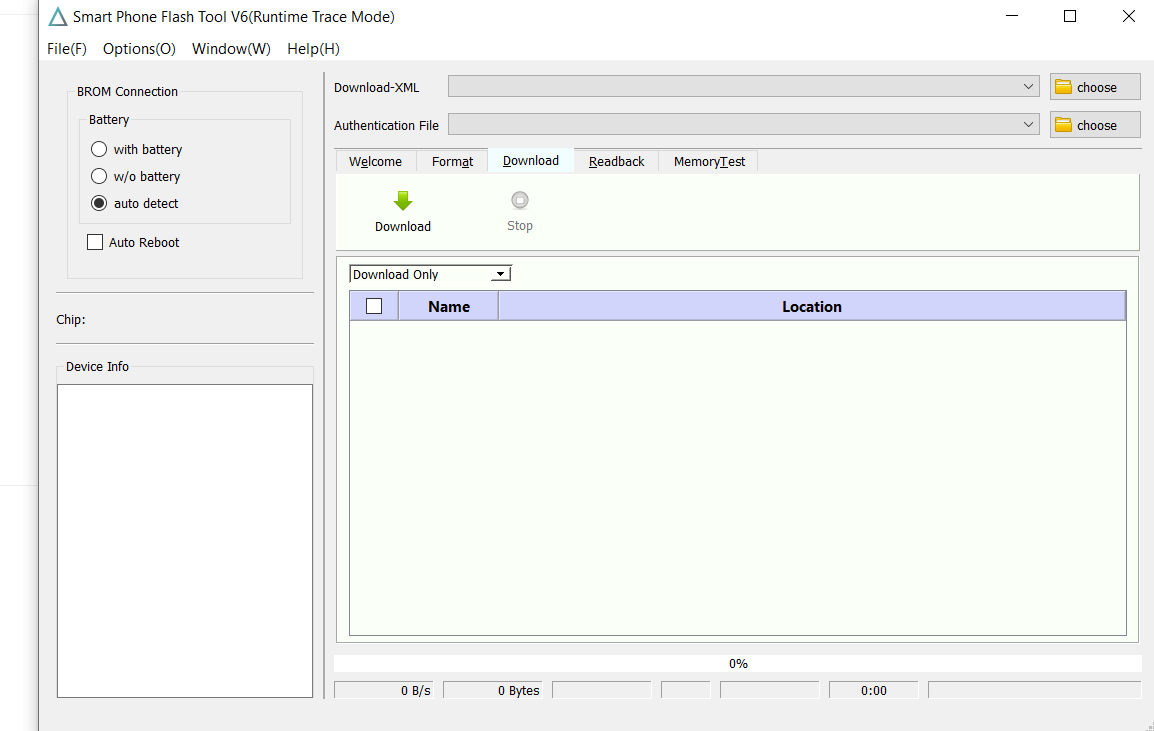Click the '0 Bytes' status field
The width and height of the screenshot is (1154, 731).
pos(492,691)
